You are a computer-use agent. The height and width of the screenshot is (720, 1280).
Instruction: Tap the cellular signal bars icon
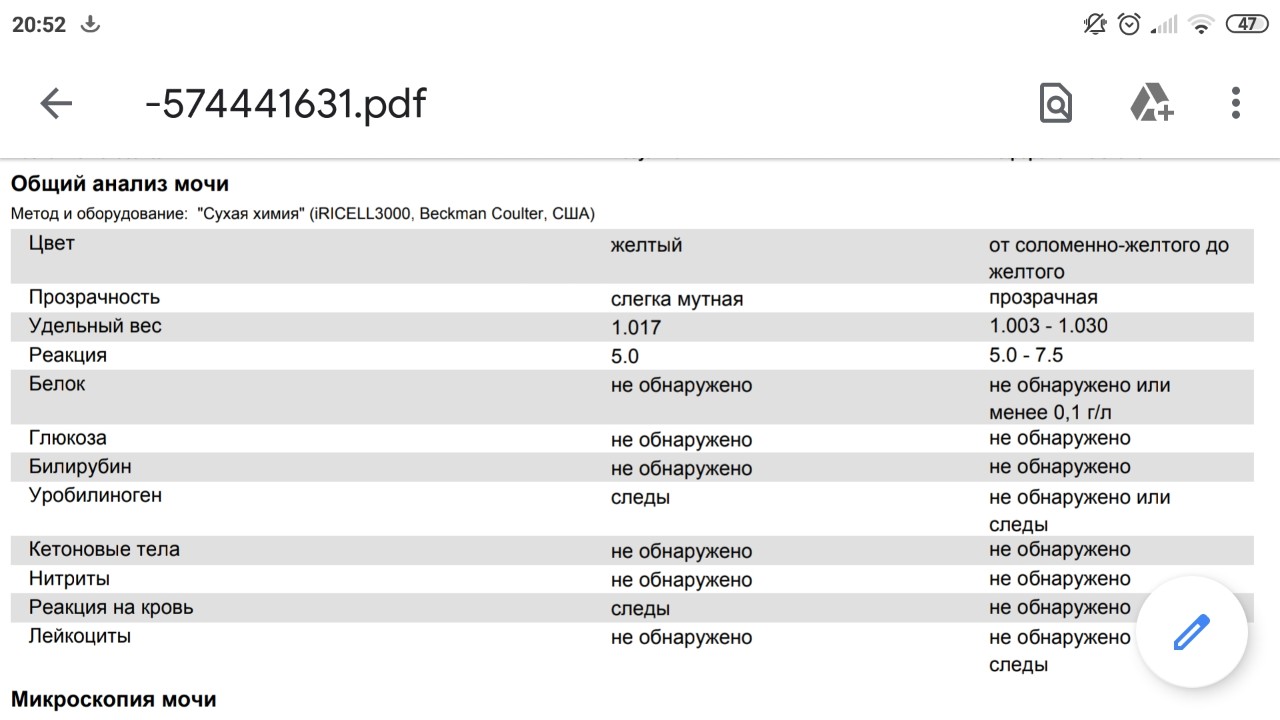click(x=1164, y=24)
